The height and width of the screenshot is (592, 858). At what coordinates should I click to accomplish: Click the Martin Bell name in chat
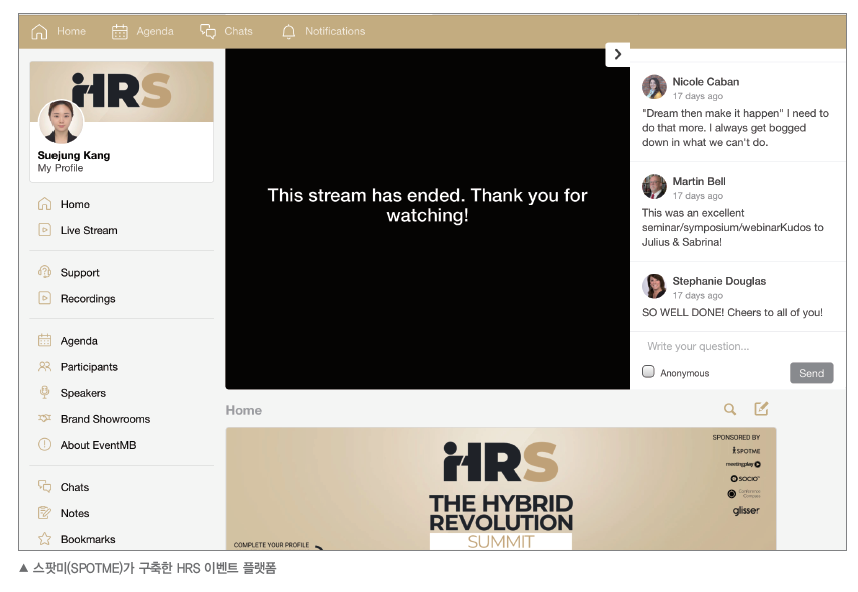click(699, 181)
